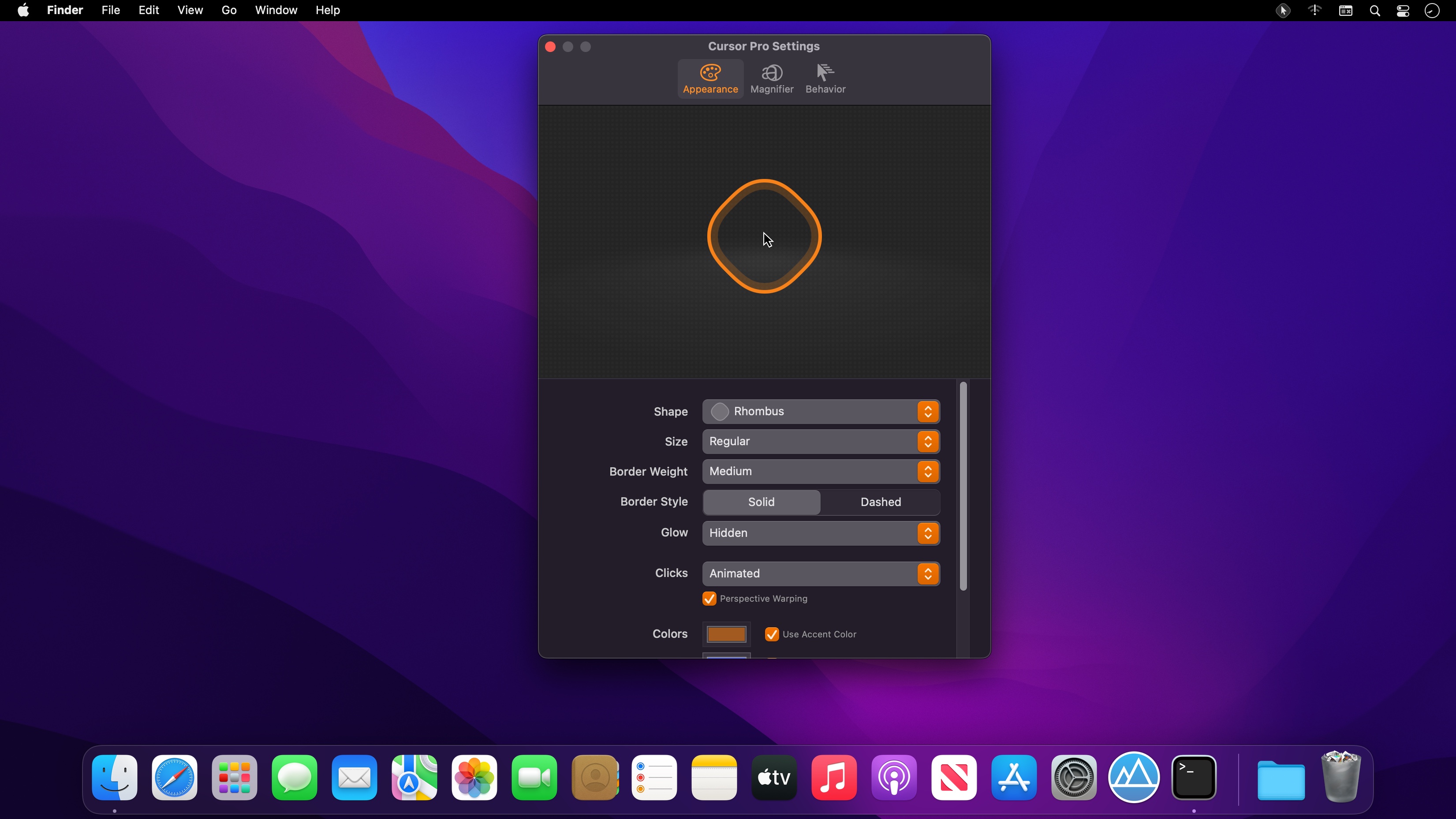The height and width of the screenshot is (819, 1456).
Task: Launch Safari from the Dock
Action: pos(174,778)
